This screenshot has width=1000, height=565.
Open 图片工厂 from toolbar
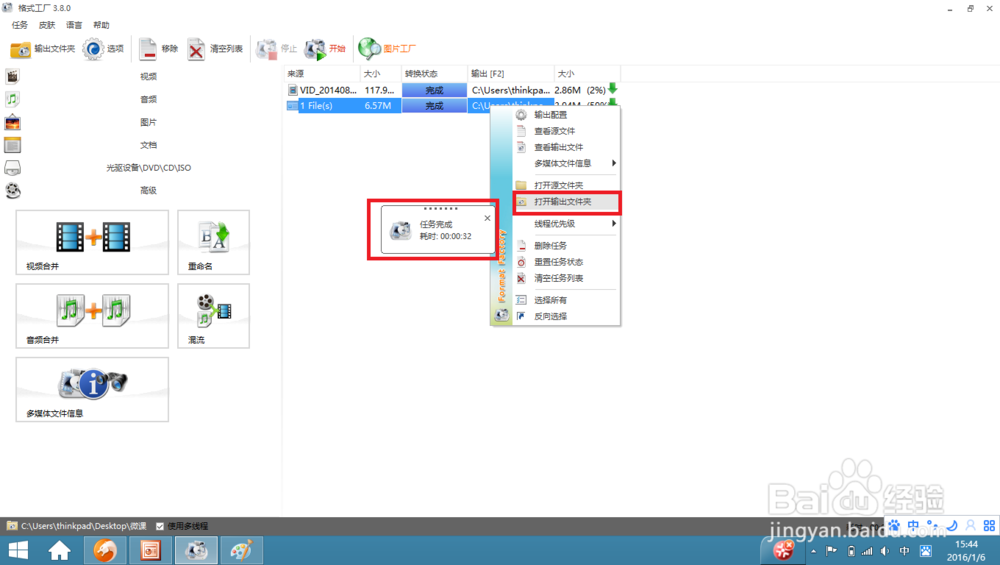tap(387, 48)
